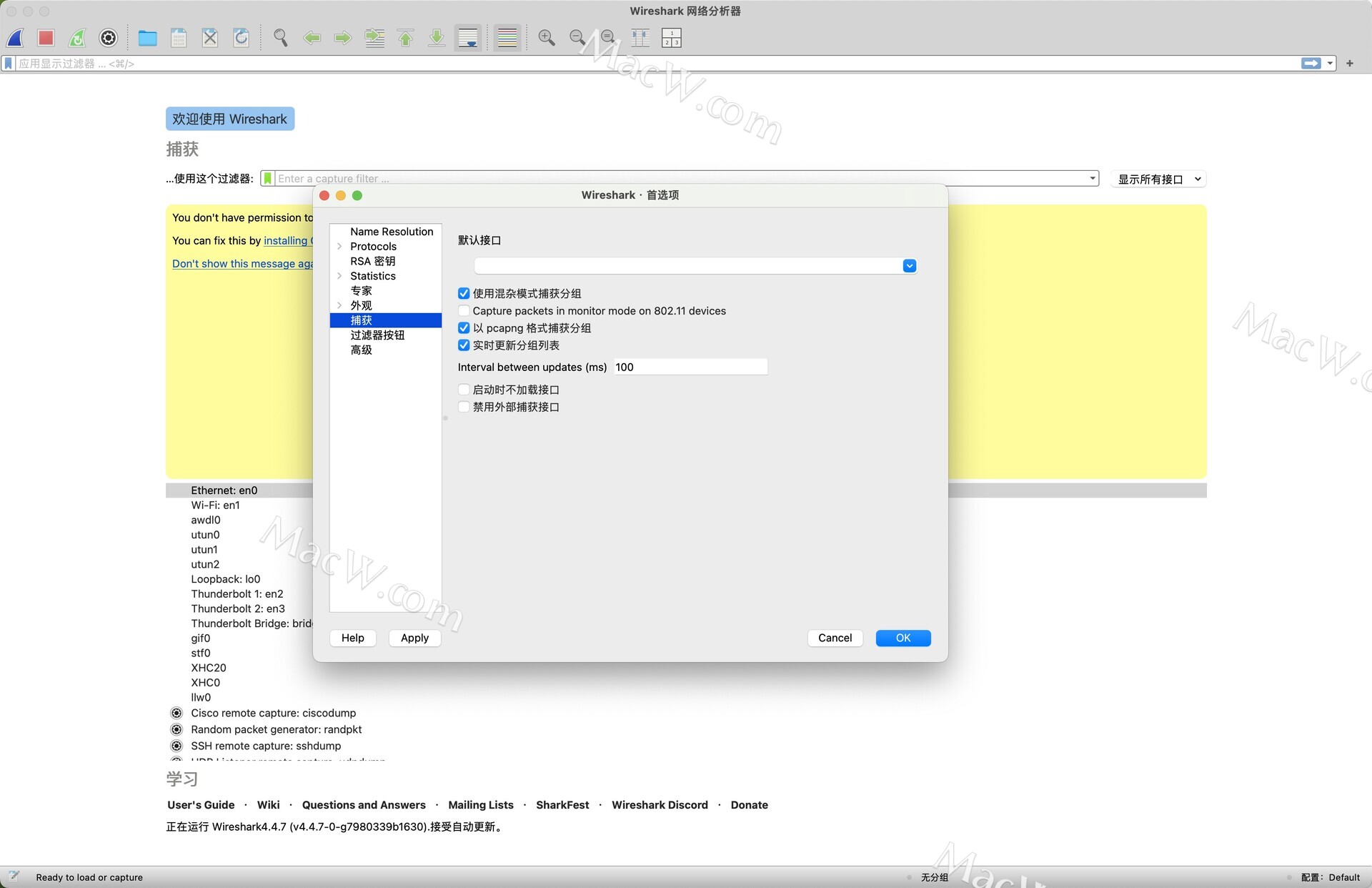Select Name Resolution preferences page
The width and height of the screenshot is (1372, 888).
click(392, 232)
